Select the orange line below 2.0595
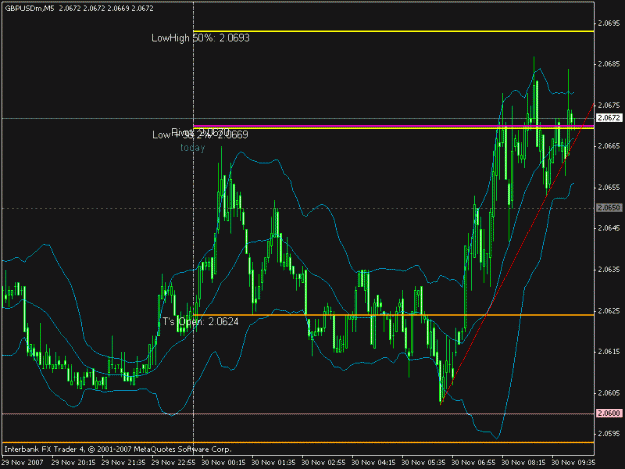This screenshot has height=469, width=625. pyautogui.click(x=298, y=442)
